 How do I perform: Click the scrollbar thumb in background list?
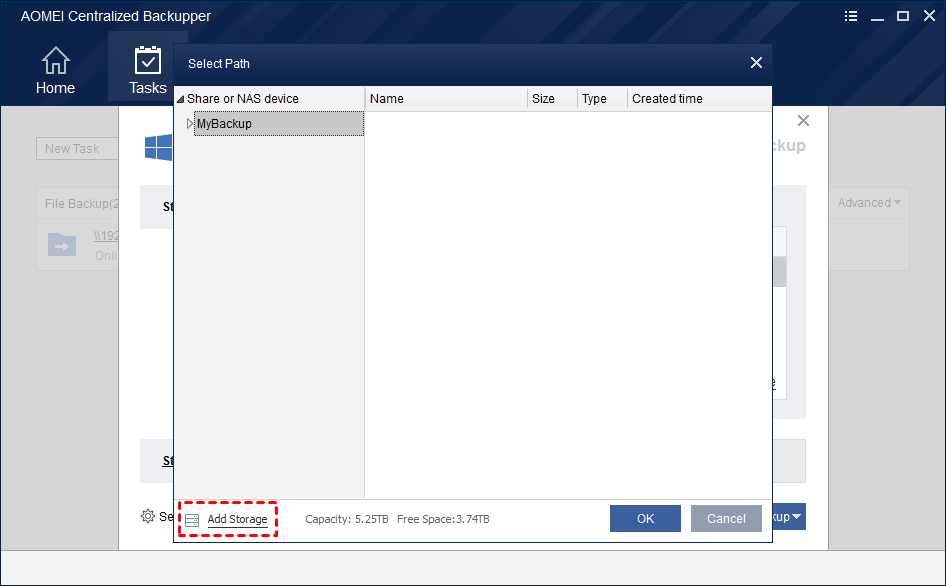(x=779, y=272)
